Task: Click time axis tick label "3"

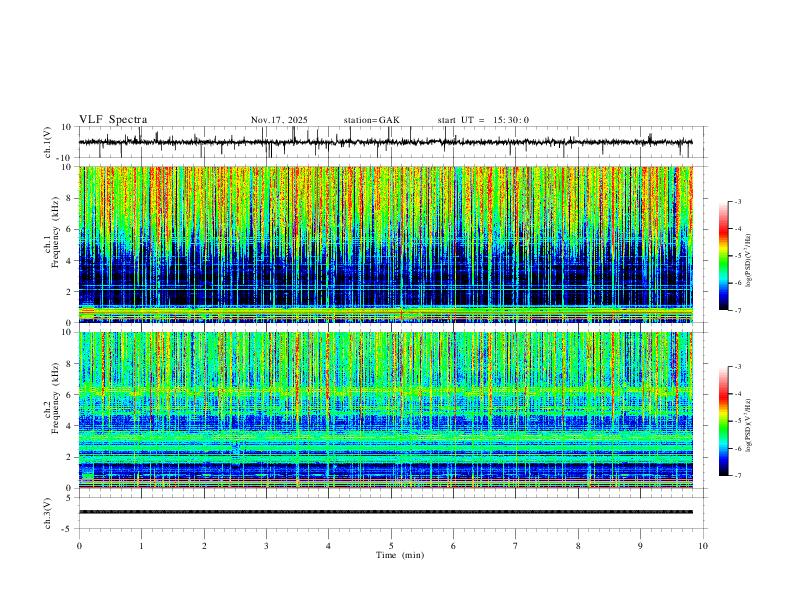Action: (266, 546)
